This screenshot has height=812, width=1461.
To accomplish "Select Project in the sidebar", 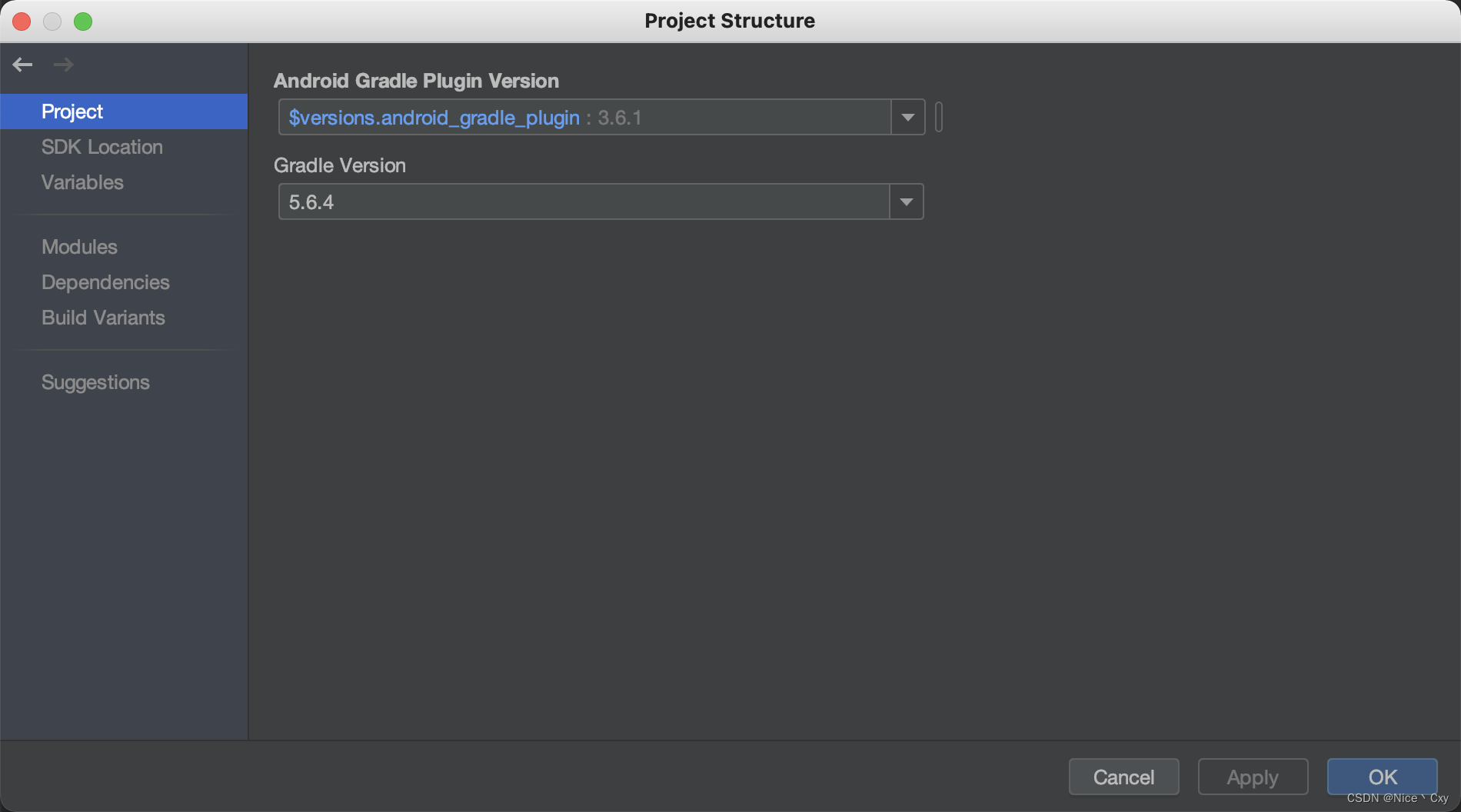I will point(72,111).
